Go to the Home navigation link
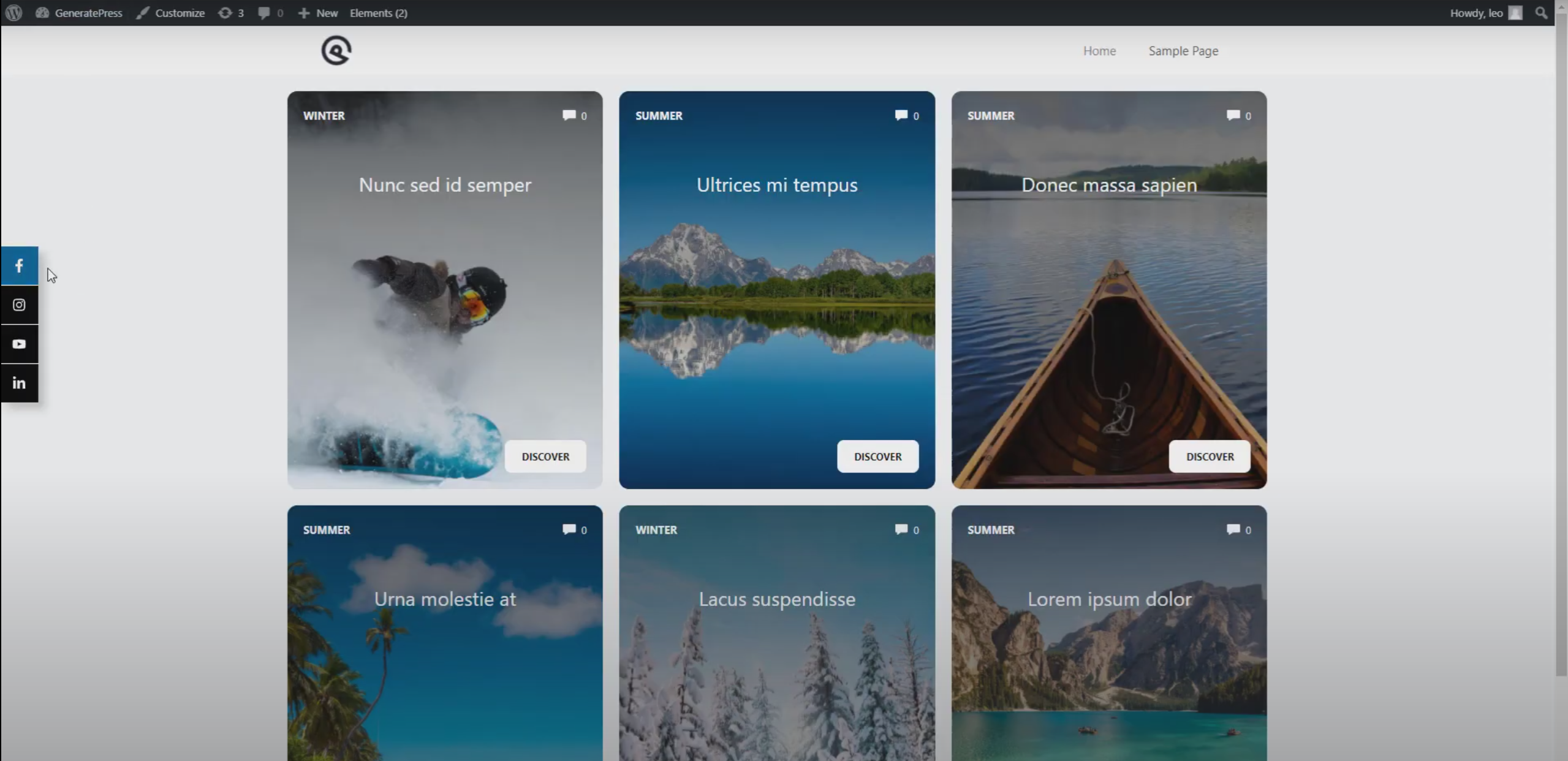 pyautogui.click(x=1099, y=51)
